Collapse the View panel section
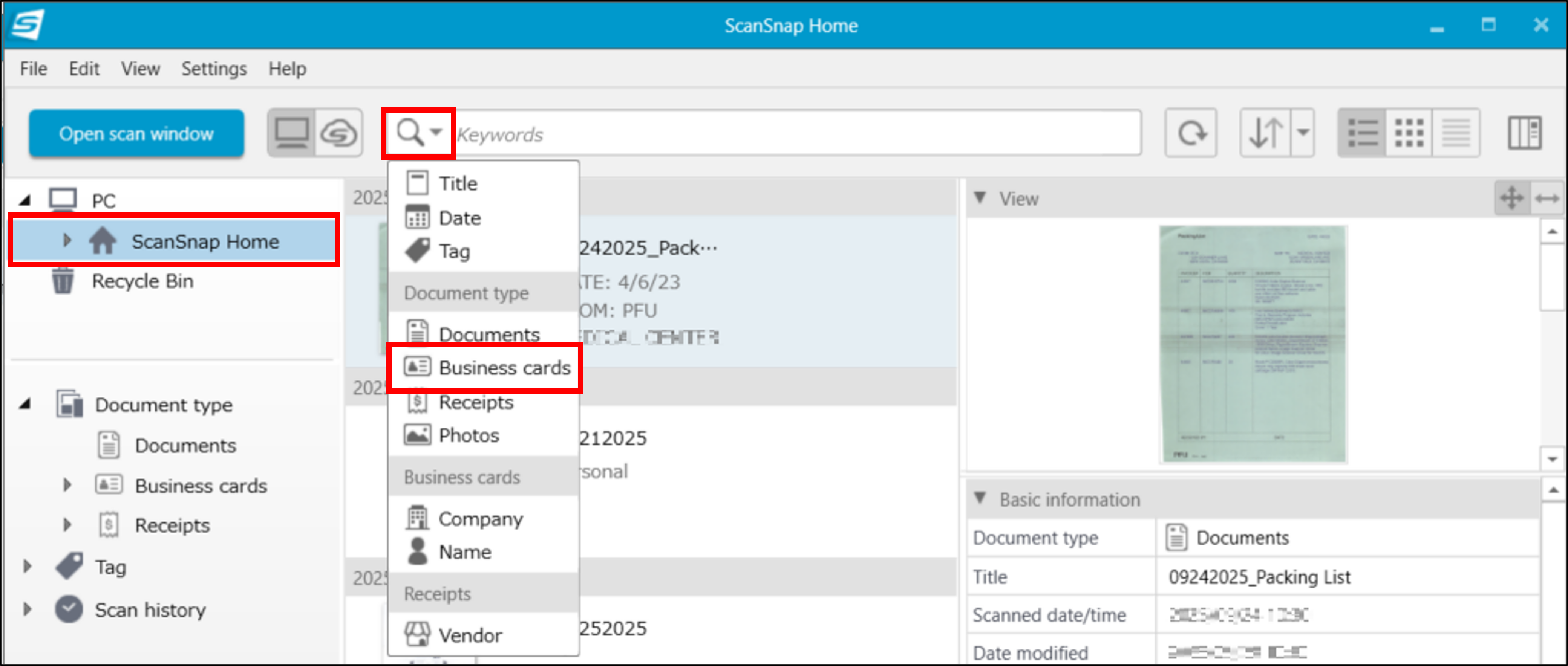Image resolution: width=1568 pixels, height=666 pixels. click(x=980, y=198)
